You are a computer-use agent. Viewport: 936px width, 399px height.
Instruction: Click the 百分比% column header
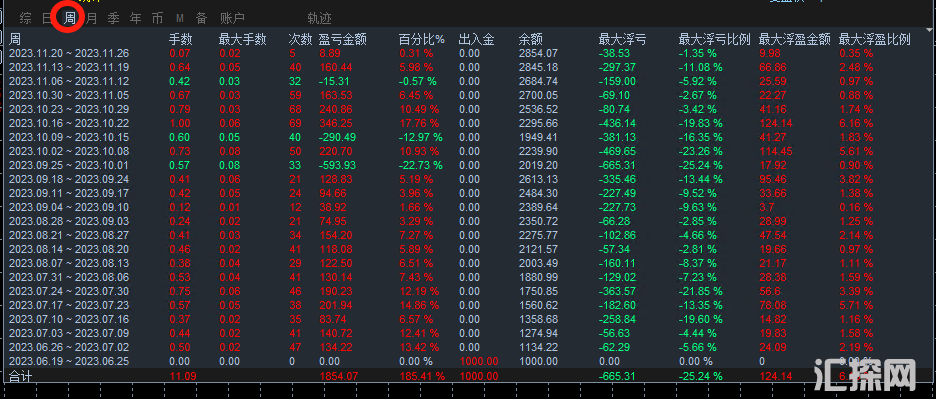[421, 39]
